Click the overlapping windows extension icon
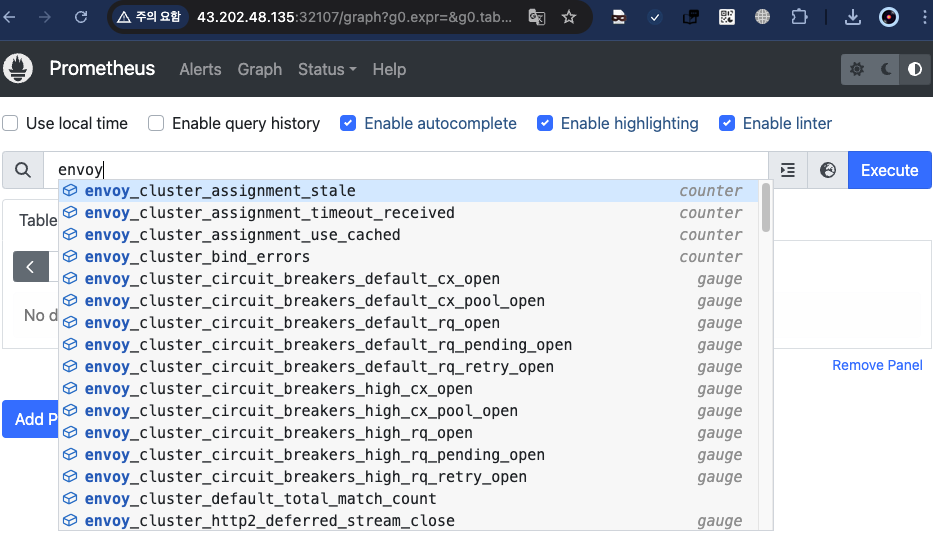The width and height of the screenshot is (933, 542). [x=691, y=17]
